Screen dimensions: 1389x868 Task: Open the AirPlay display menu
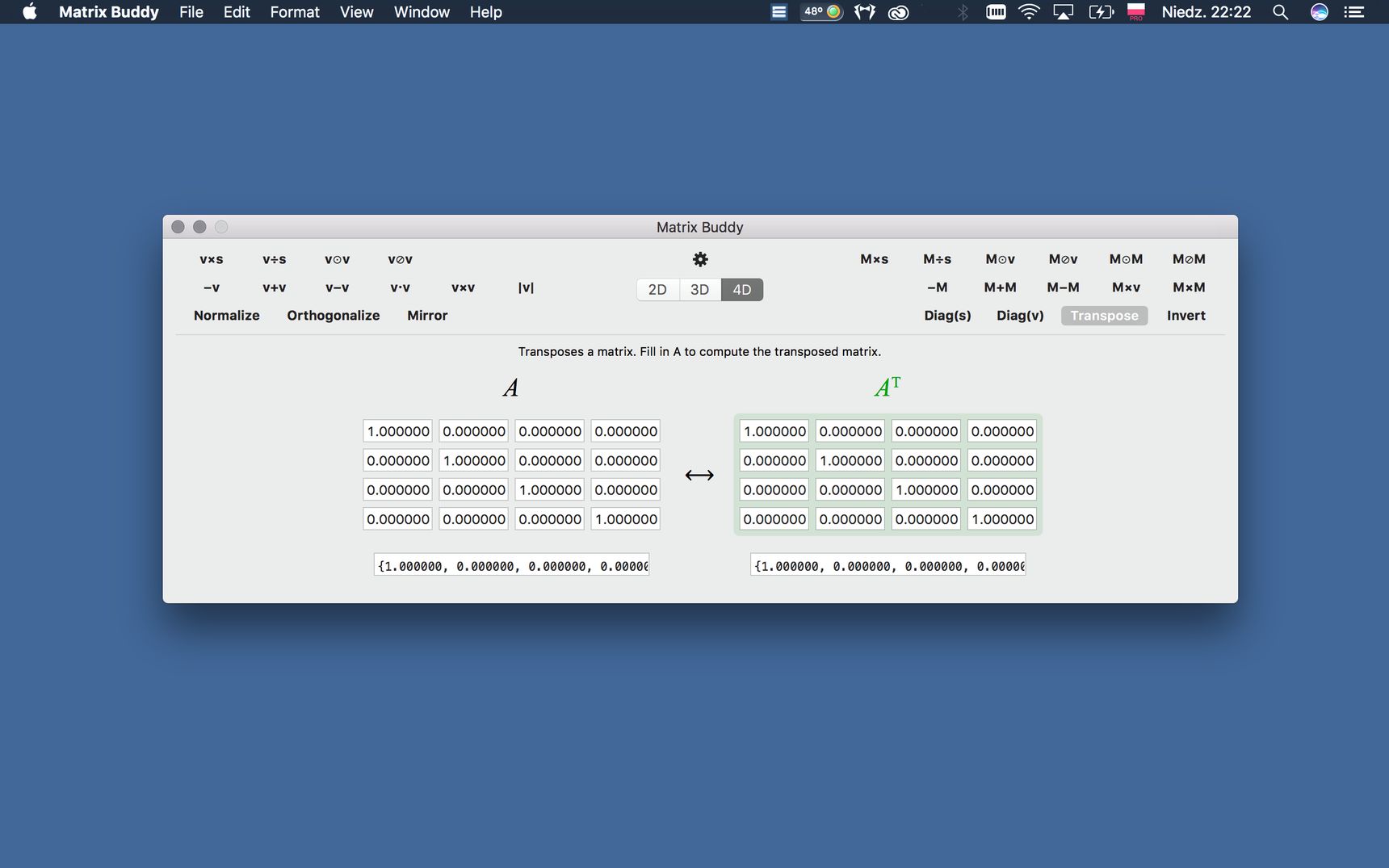point(1064,11)
